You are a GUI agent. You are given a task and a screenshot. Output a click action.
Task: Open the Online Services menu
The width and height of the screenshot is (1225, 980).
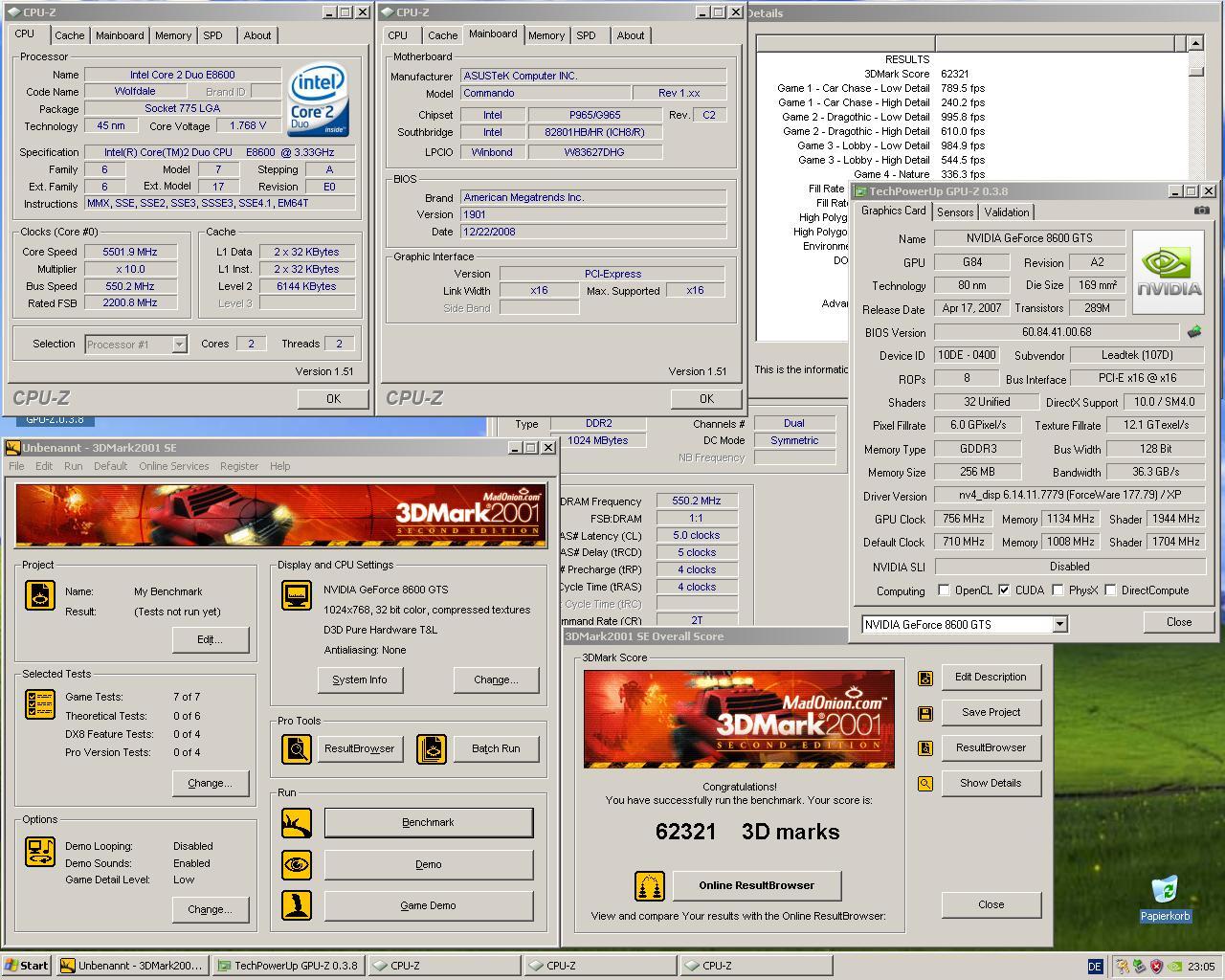[173, 466]
